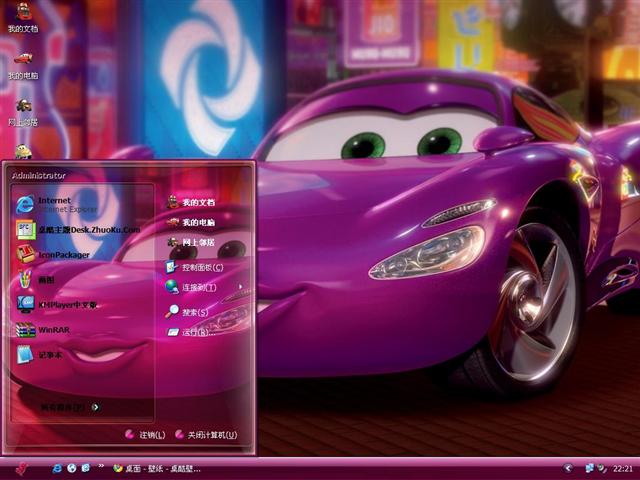Expand the 连接到(T) submenu
Viewport: 640px width, 480px height.
tap(200, 287)
